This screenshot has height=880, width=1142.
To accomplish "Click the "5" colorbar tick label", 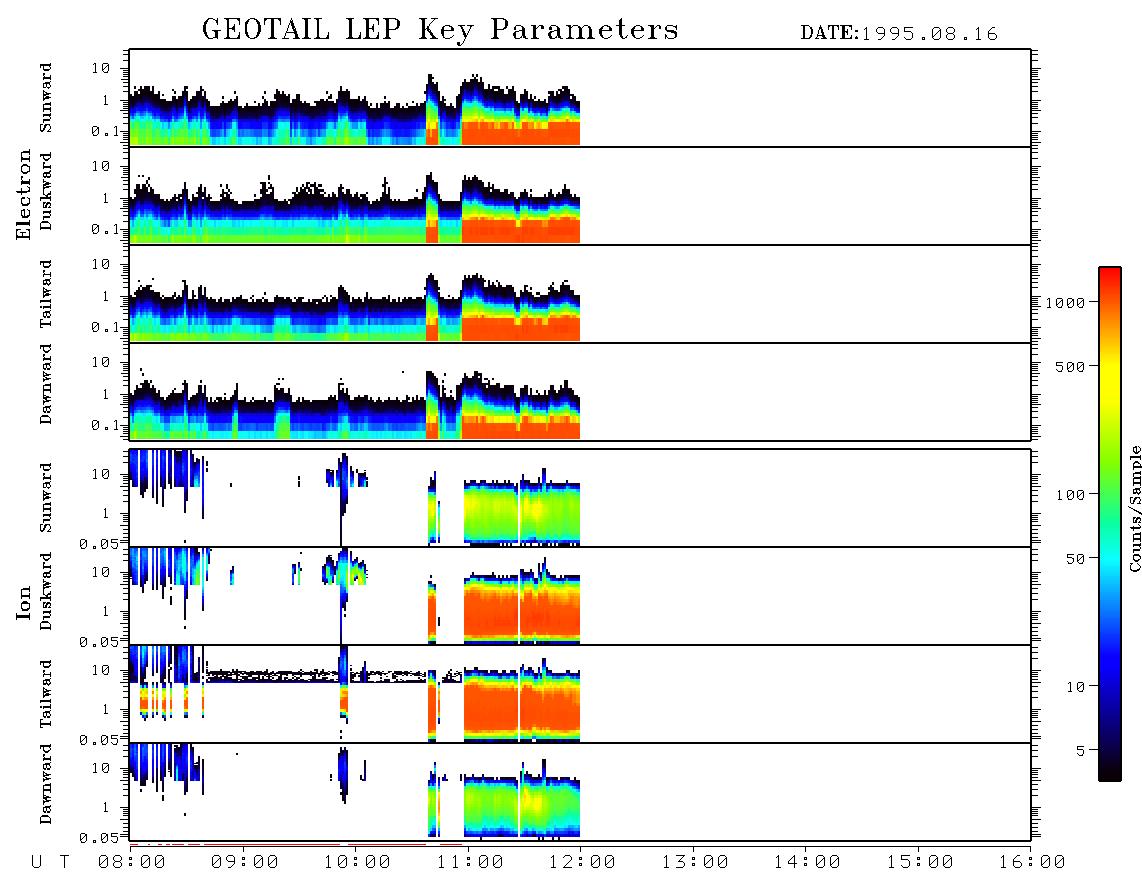I will [1080, 751].
